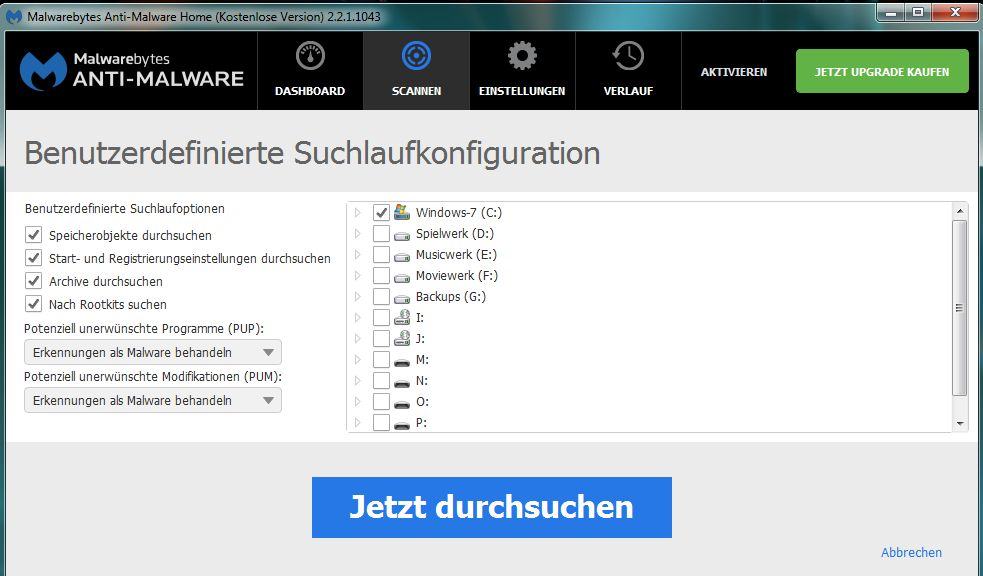The height and width of the screenshot is (576, 983).
Task: Click the drive list scrollbar thumb
Action: (959, 308)
